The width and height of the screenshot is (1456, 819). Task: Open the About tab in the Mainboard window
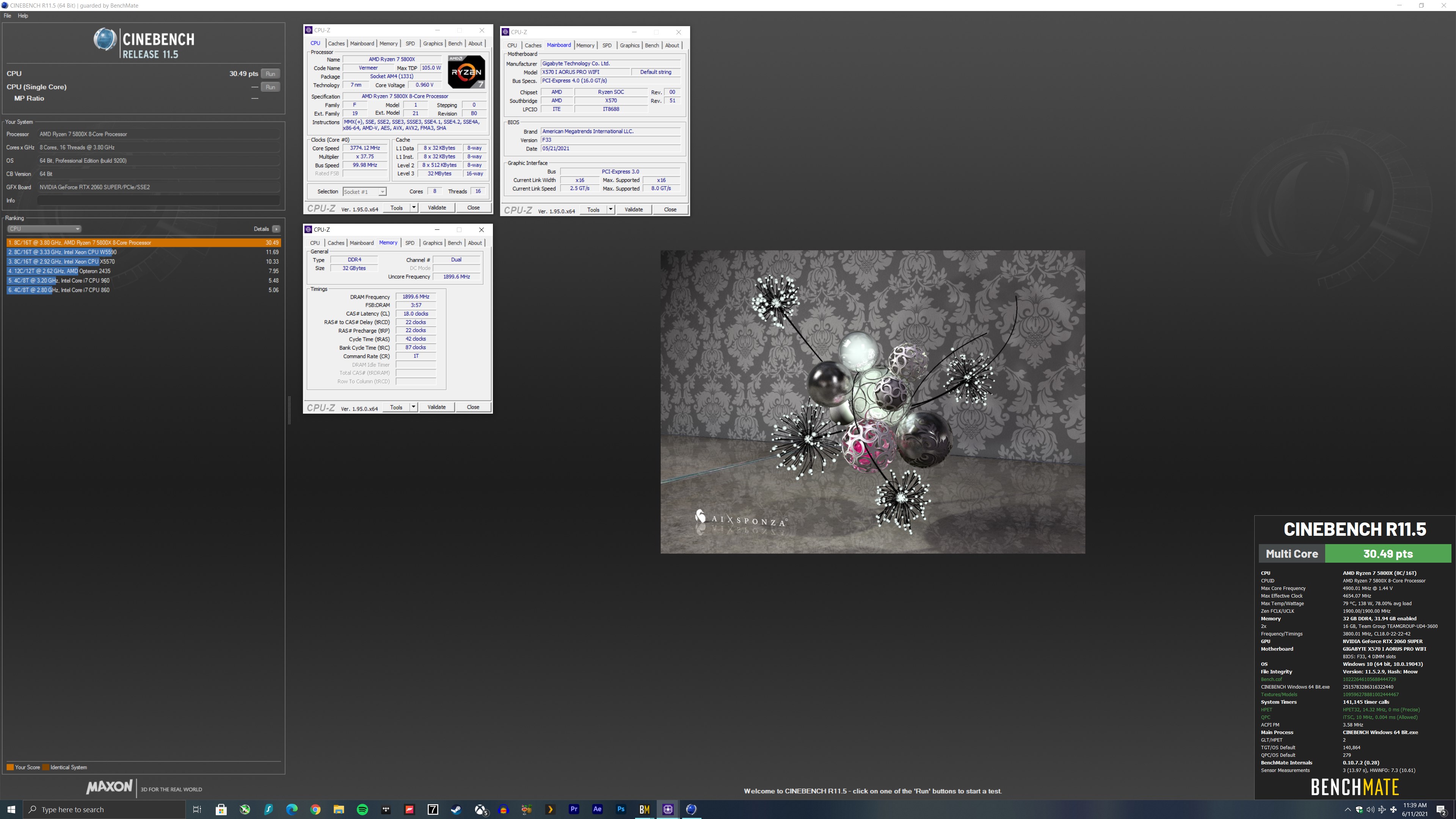(x=672, y=45)
